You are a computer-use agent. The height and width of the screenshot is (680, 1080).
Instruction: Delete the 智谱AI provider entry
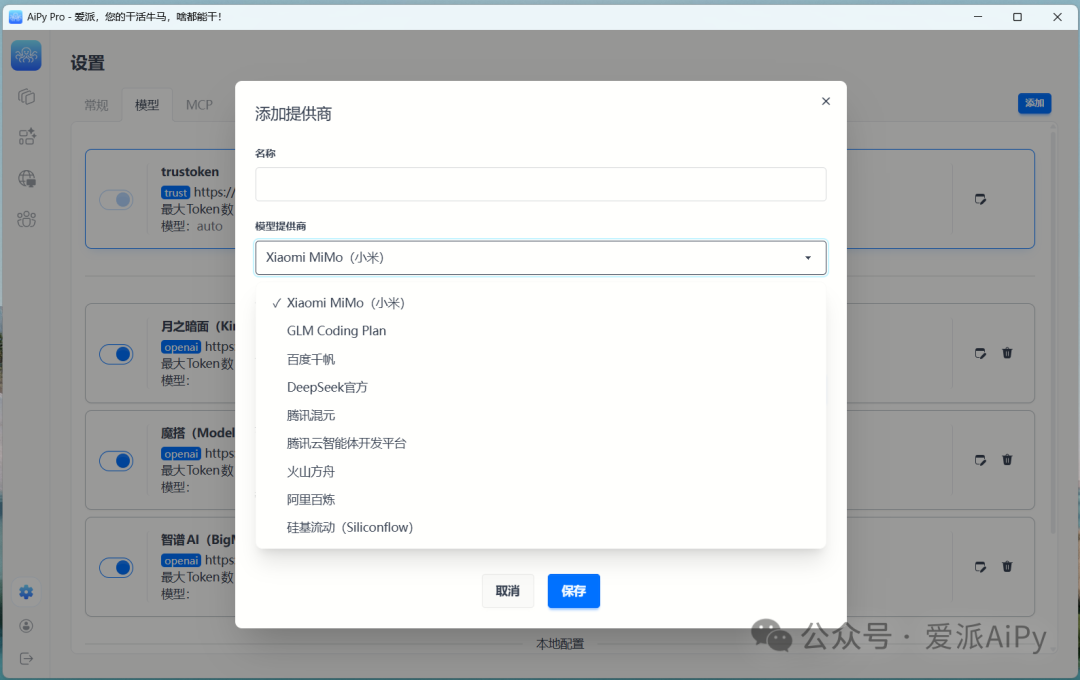[1007, 566]
